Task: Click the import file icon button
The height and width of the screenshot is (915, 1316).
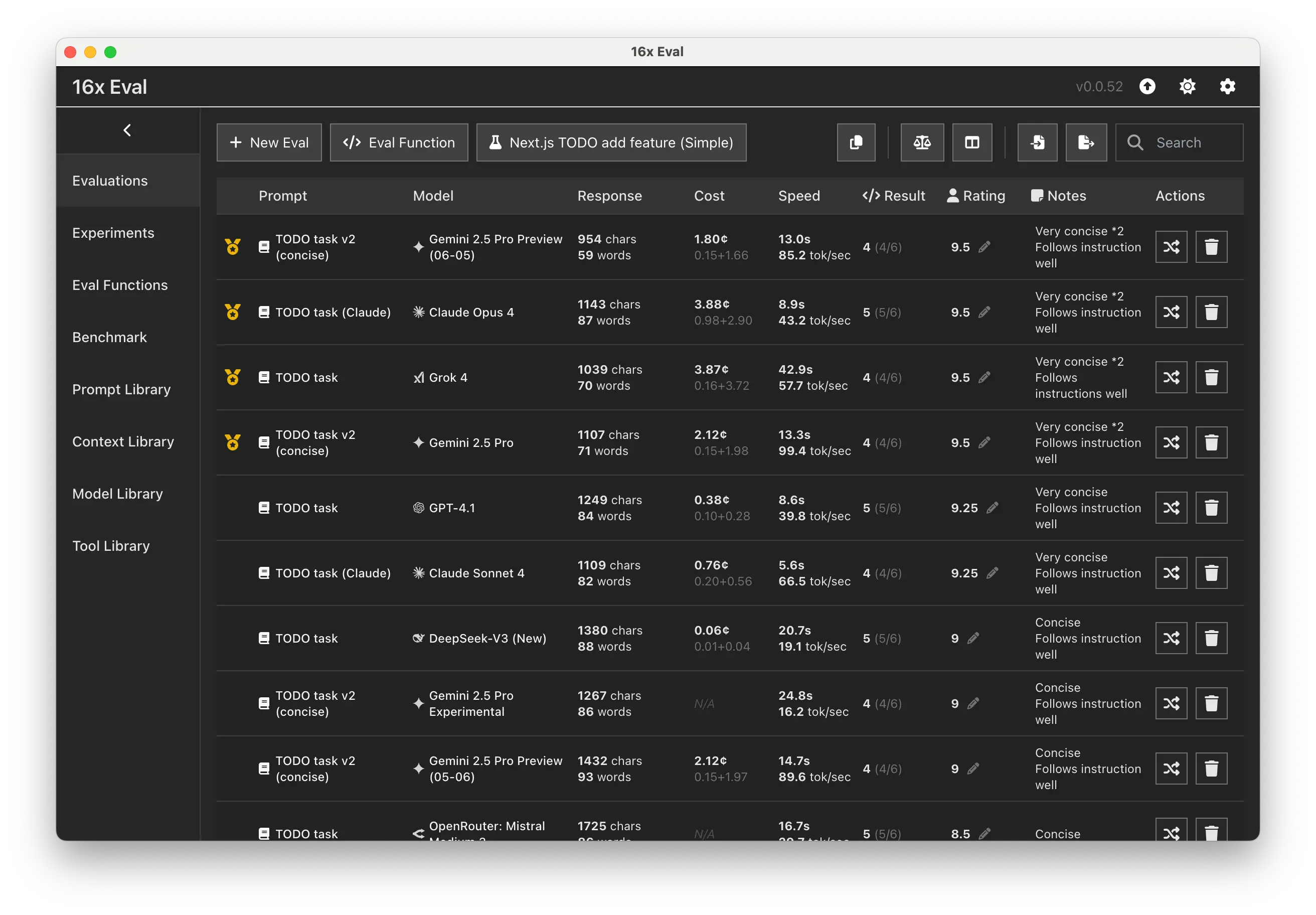Action: coord(1038,142)
